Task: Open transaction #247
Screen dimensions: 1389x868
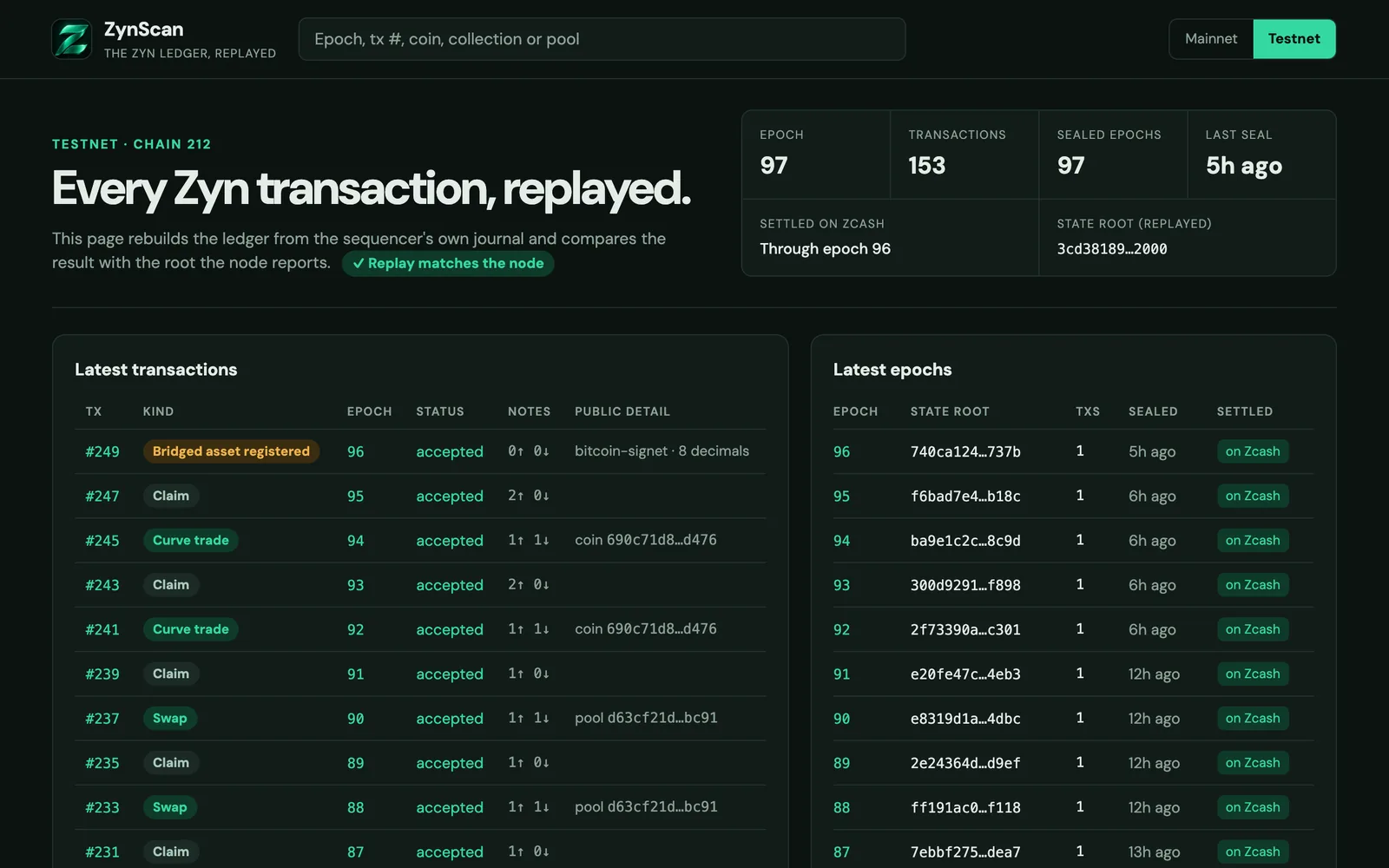Action: pos(102,496)
